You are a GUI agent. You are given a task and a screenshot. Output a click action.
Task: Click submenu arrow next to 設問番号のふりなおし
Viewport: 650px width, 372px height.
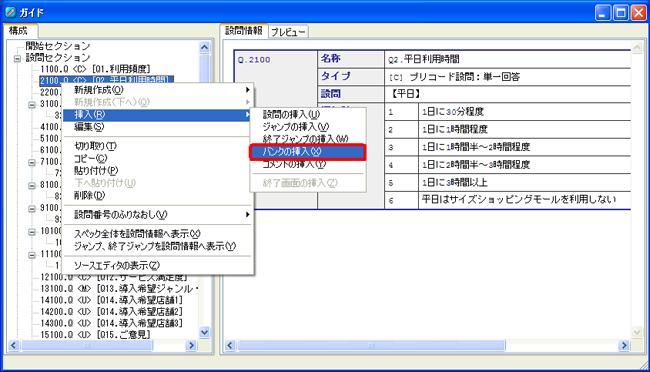tap(247, 214)
